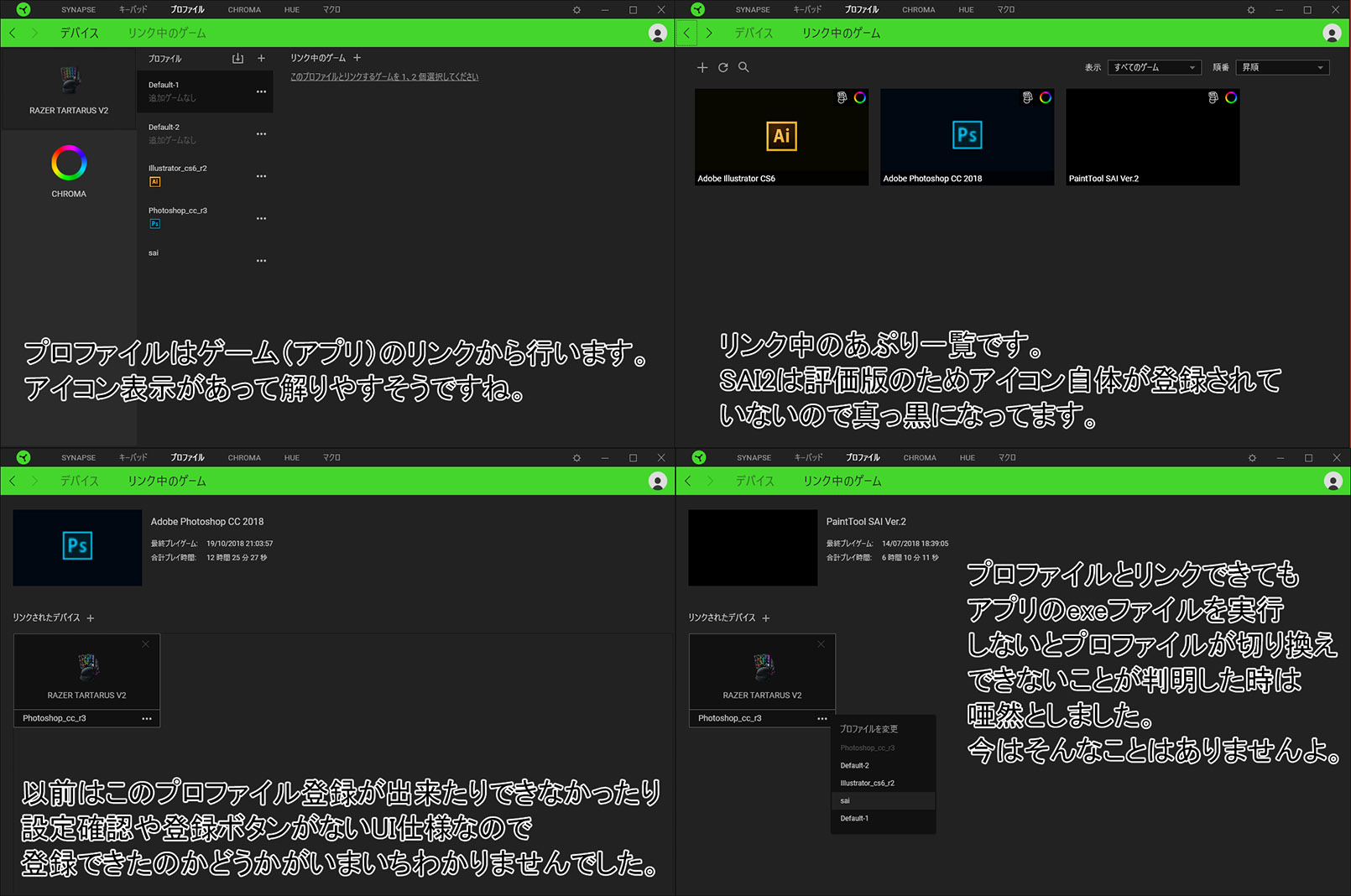Click the Razer logo in the Photoshop details window

tap(23, 457)
